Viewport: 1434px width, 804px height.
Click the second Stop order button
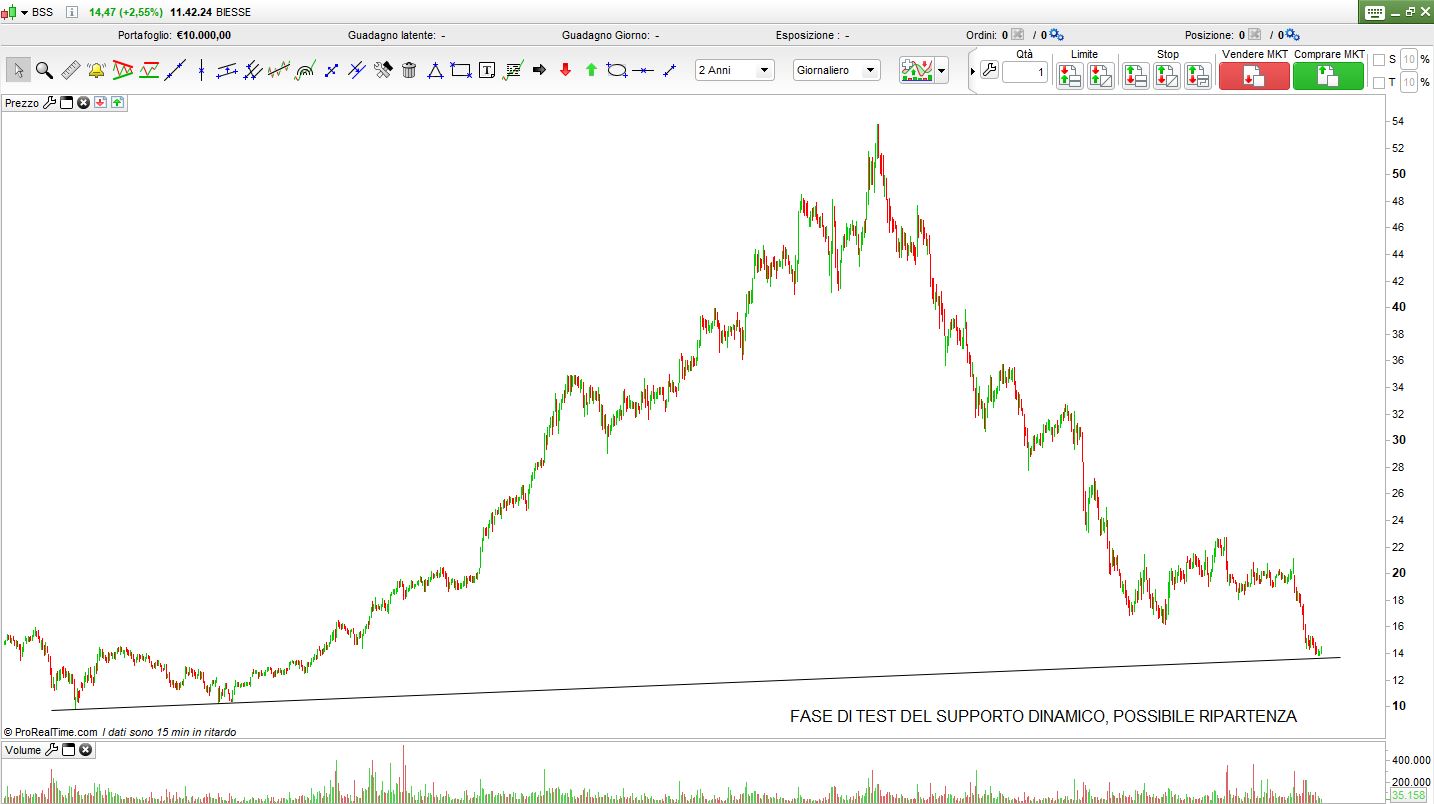click(1167, 75)
